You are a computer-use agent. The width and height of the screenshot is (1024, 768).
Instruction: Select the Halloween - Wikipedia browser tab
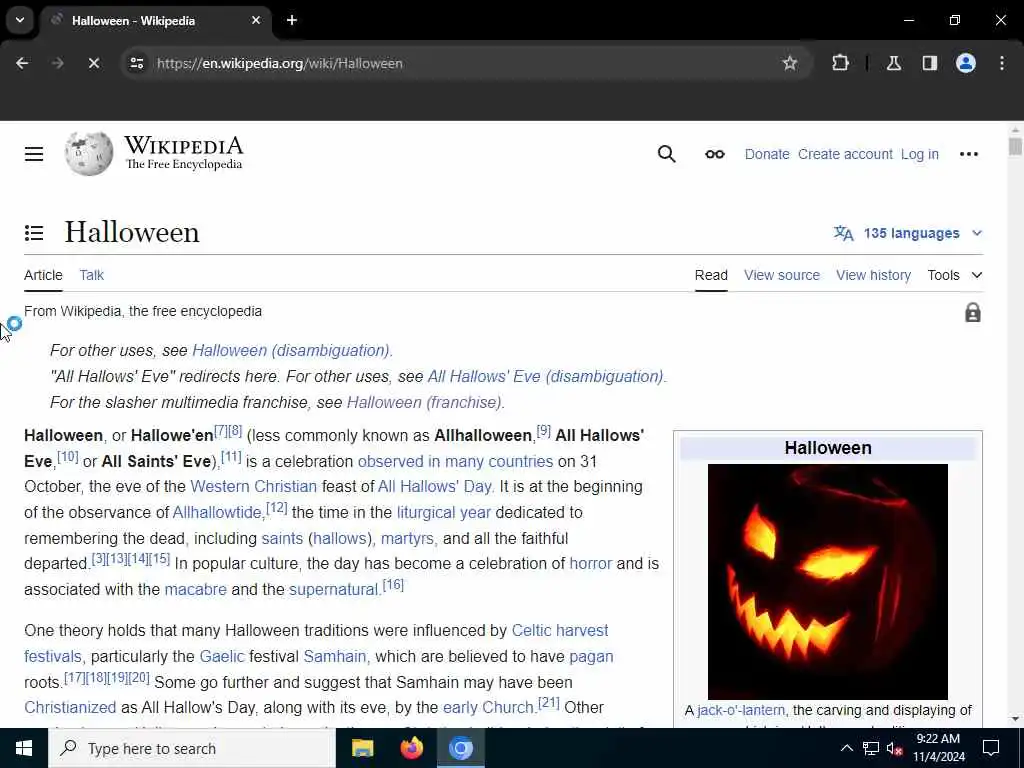157,20
